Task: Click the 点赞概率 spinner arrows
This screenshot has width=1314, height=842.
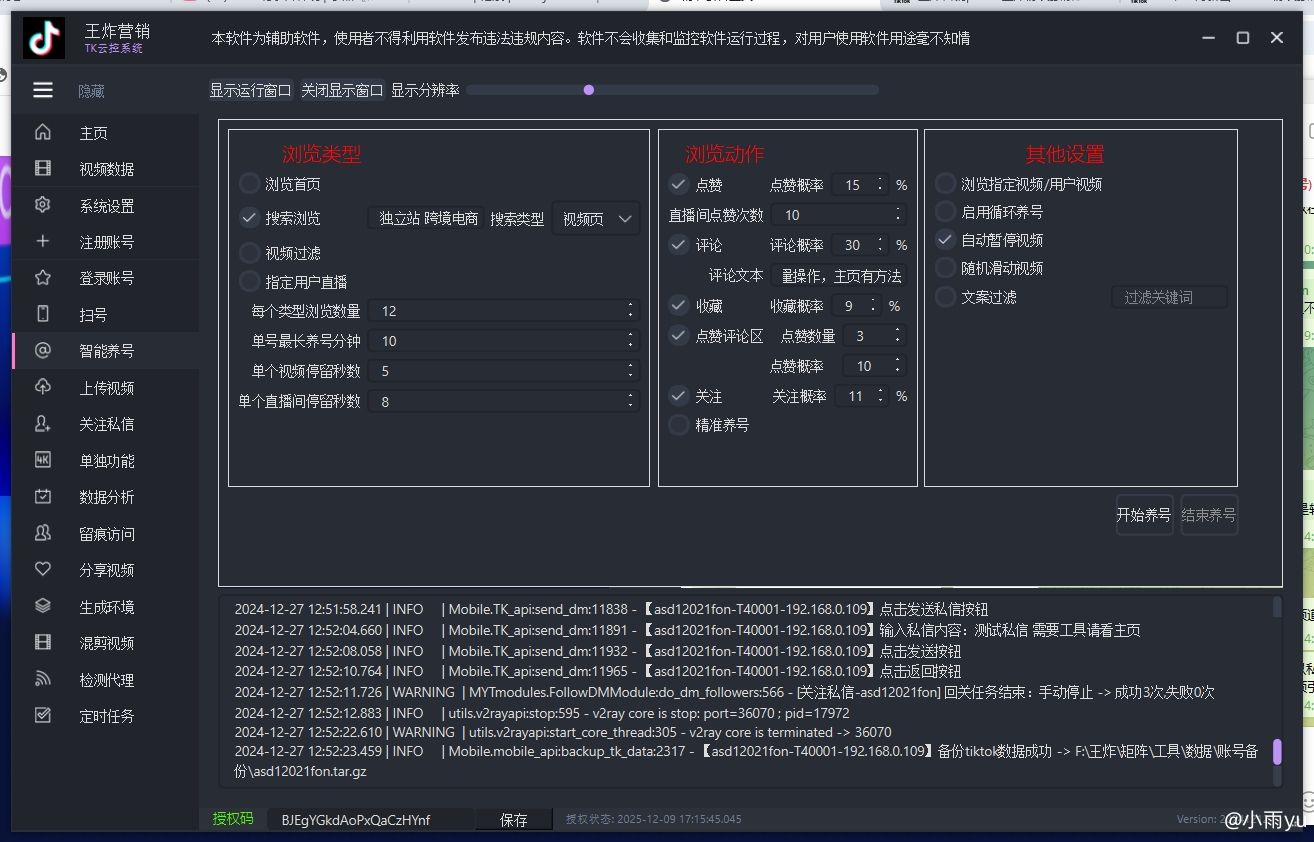Action: point(880,185)
